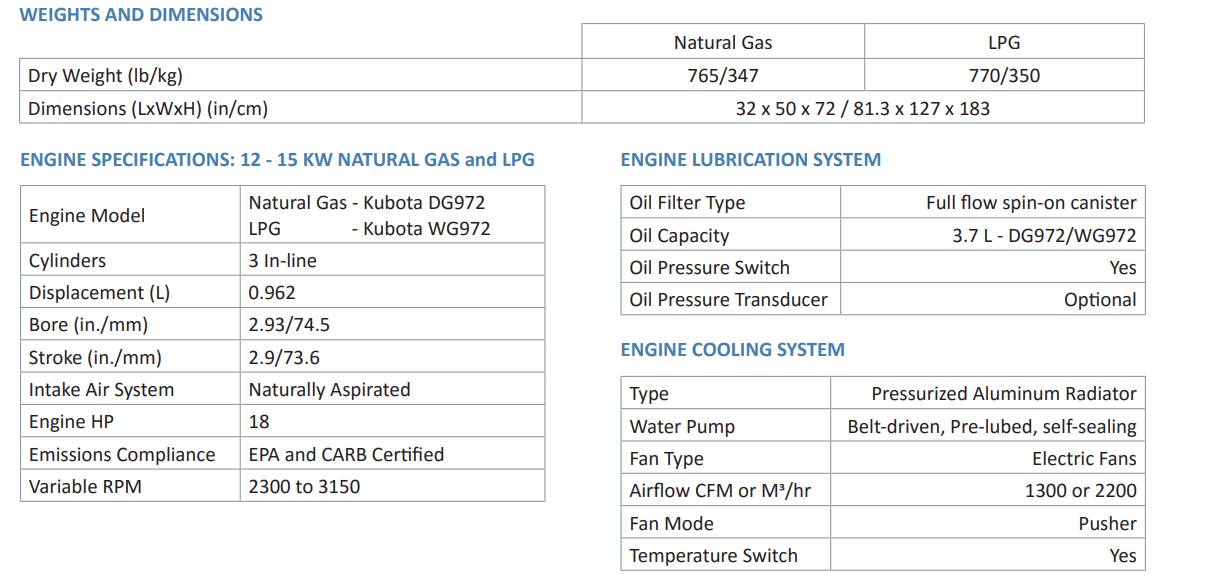The image size is (1216, 584).
Task: Select the Full flow spin-on canister value
Action: coord(1031,203)
